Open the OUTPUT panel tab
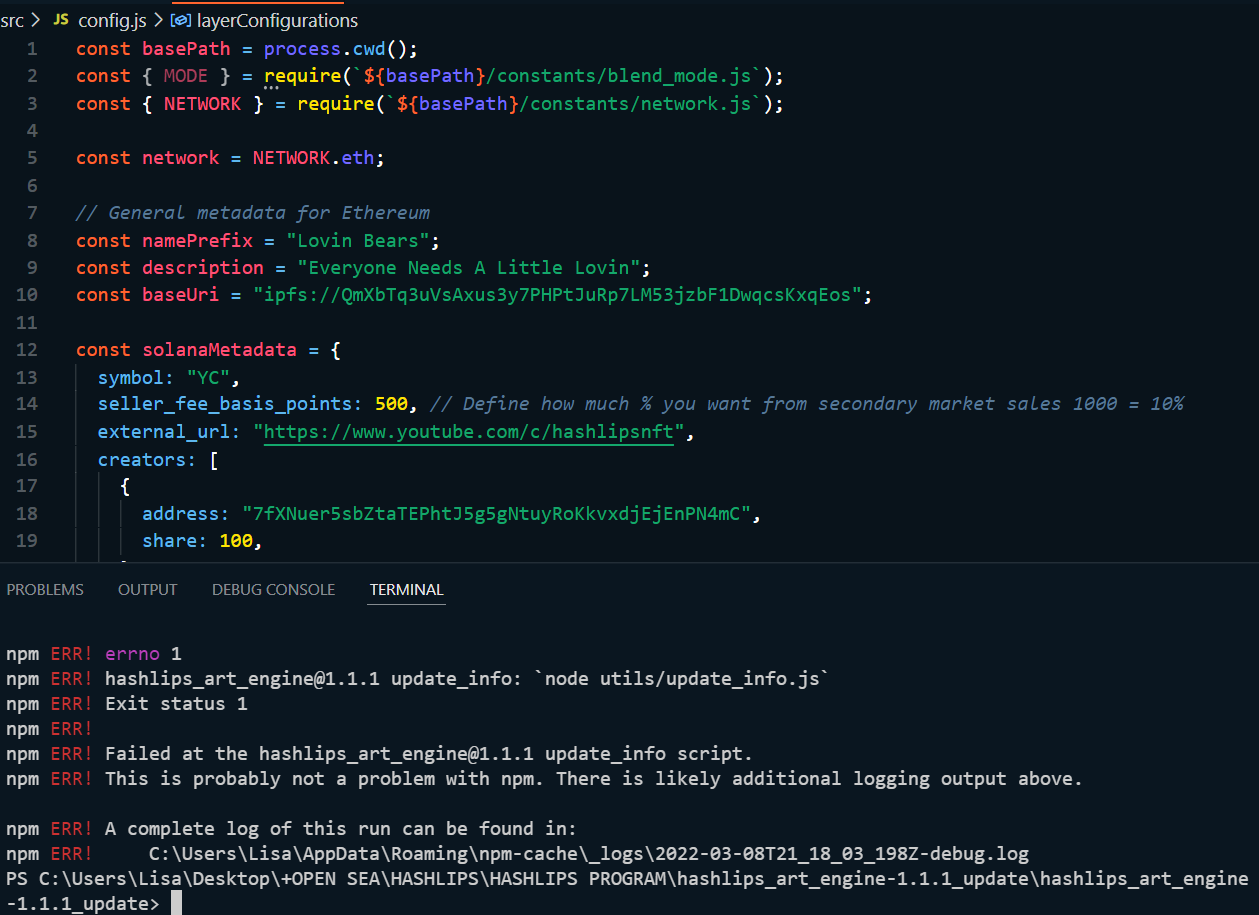The image size is (1259, 915). point(147,589)
